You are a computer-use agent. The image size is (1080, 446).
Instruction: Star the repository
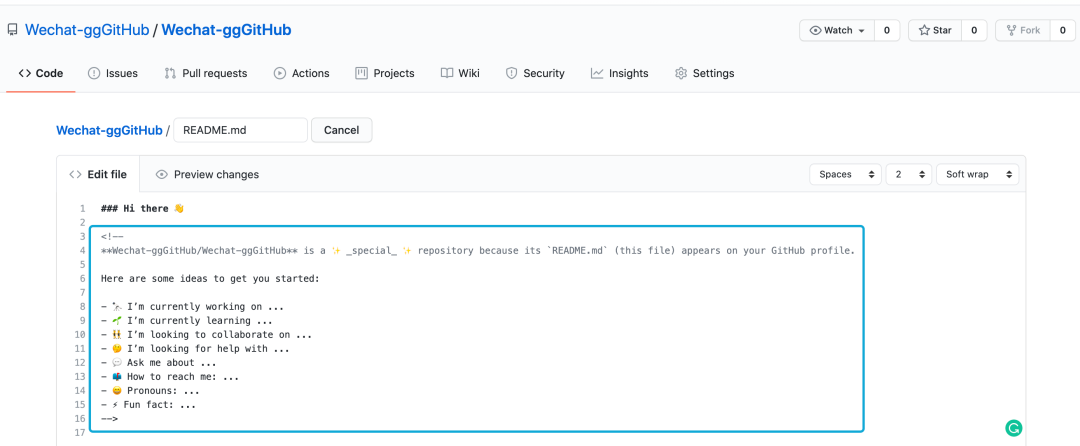[x=935, y=30]
